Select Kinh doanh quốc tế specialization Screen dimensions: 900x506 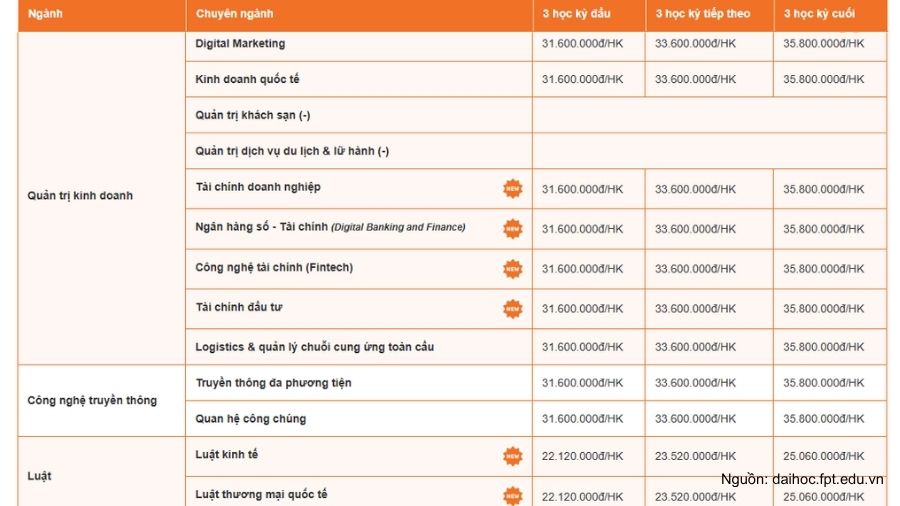click(x=247, y=79)
